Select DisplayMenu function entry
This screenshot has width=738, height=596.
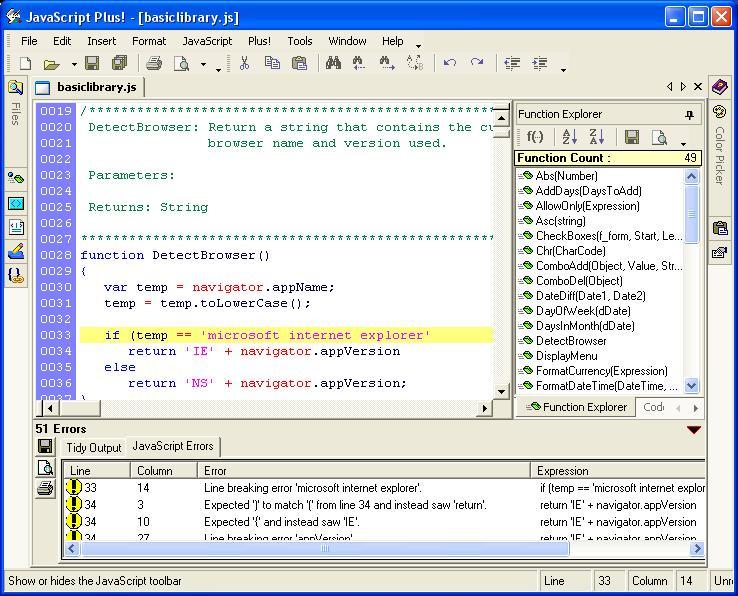[566, 356]
